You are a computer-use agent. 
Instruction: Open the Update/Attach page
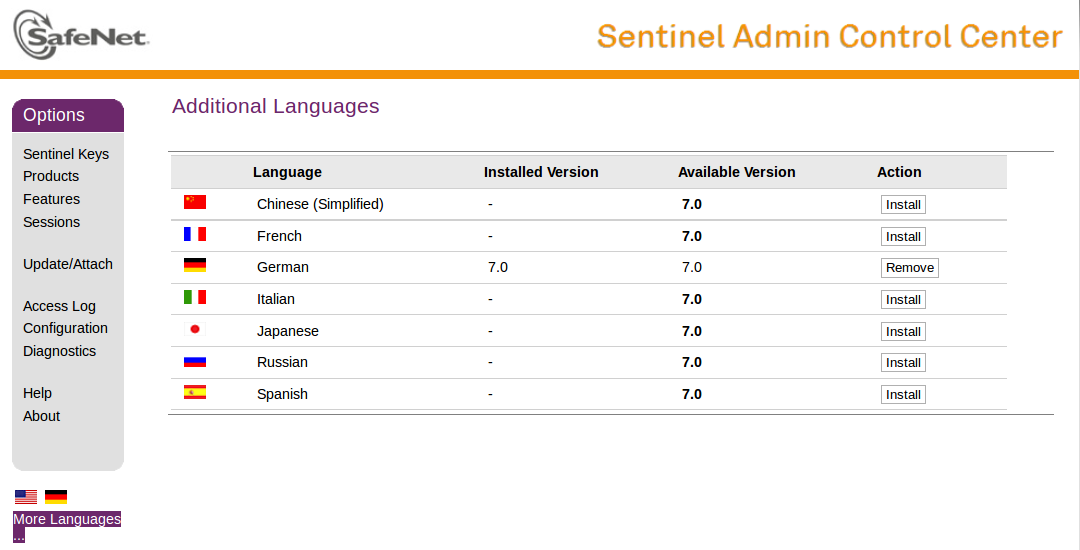68,264
